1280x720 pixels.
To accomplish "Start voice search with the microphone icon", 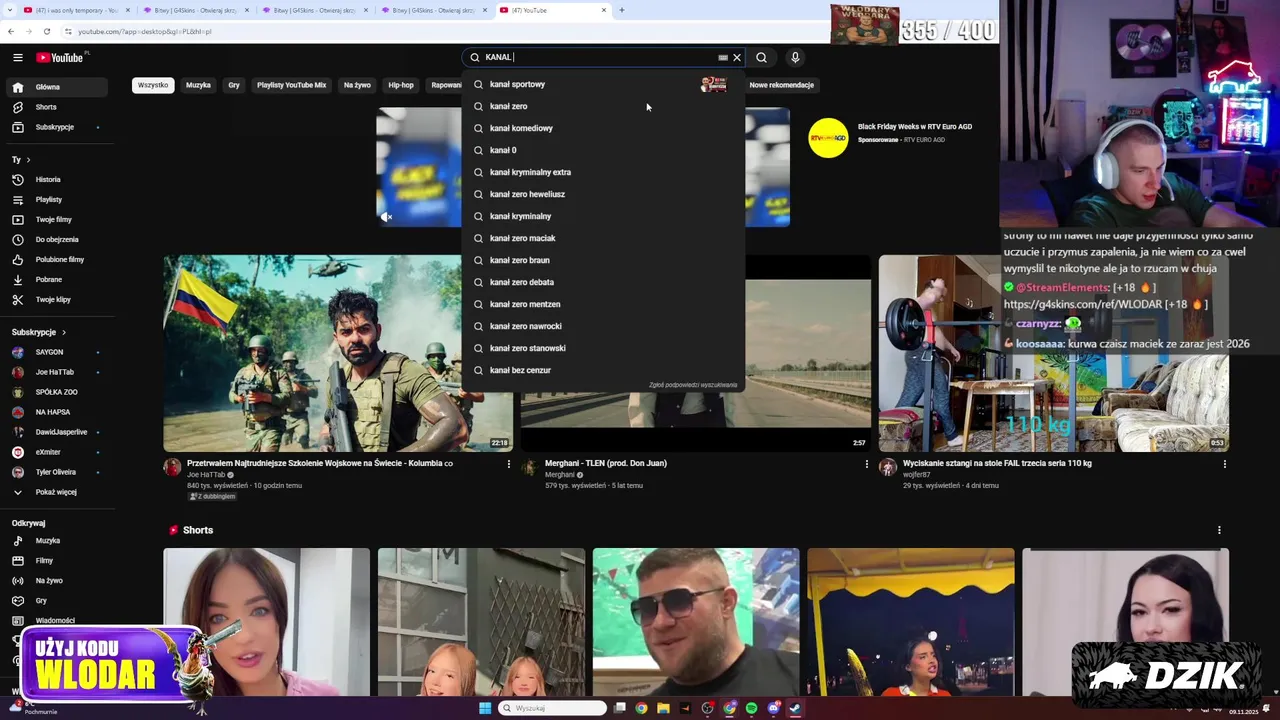I will 795,58.
